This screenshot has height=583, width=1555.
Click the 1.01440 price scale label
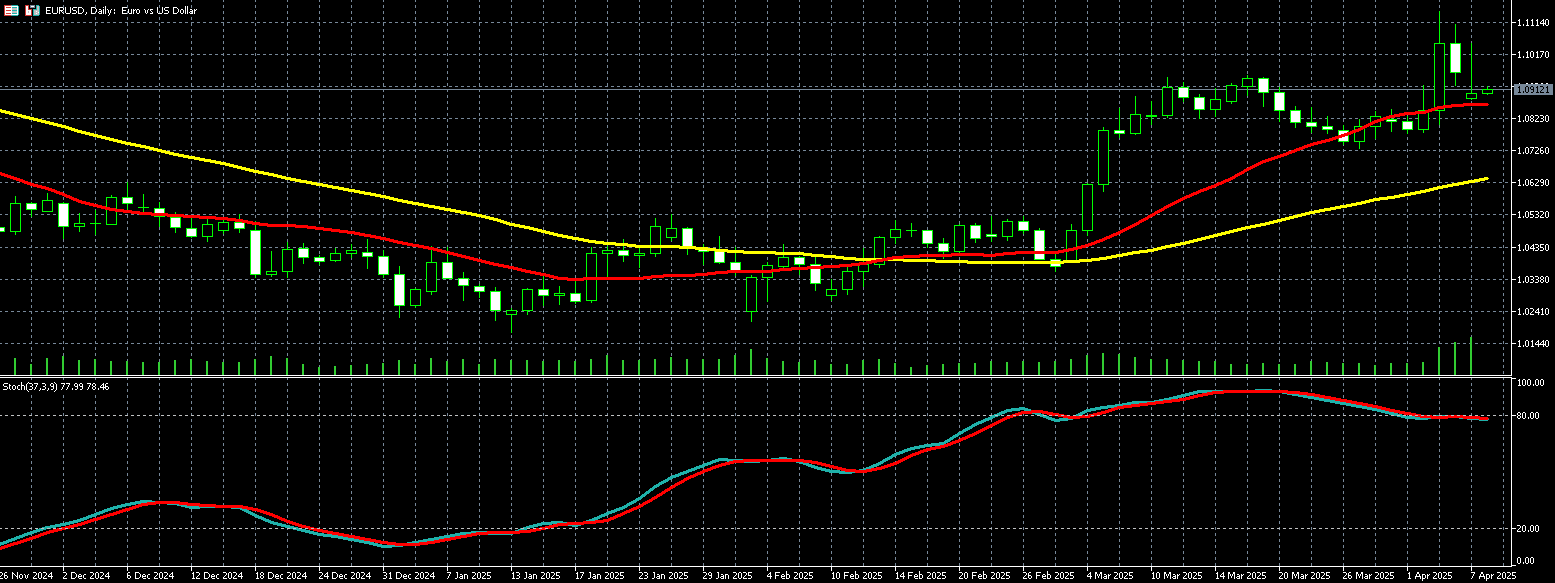(x=1532, y=344)
